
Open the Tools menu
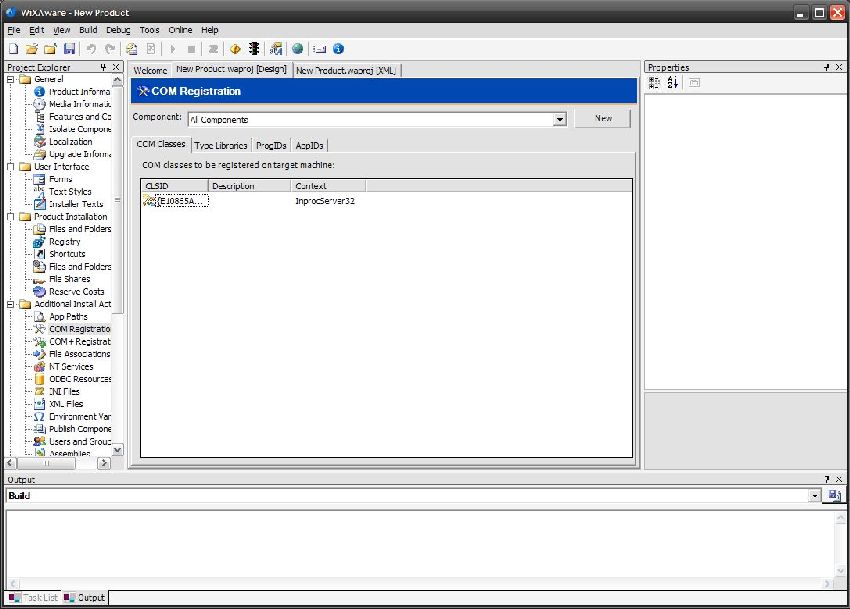point(149,30)
